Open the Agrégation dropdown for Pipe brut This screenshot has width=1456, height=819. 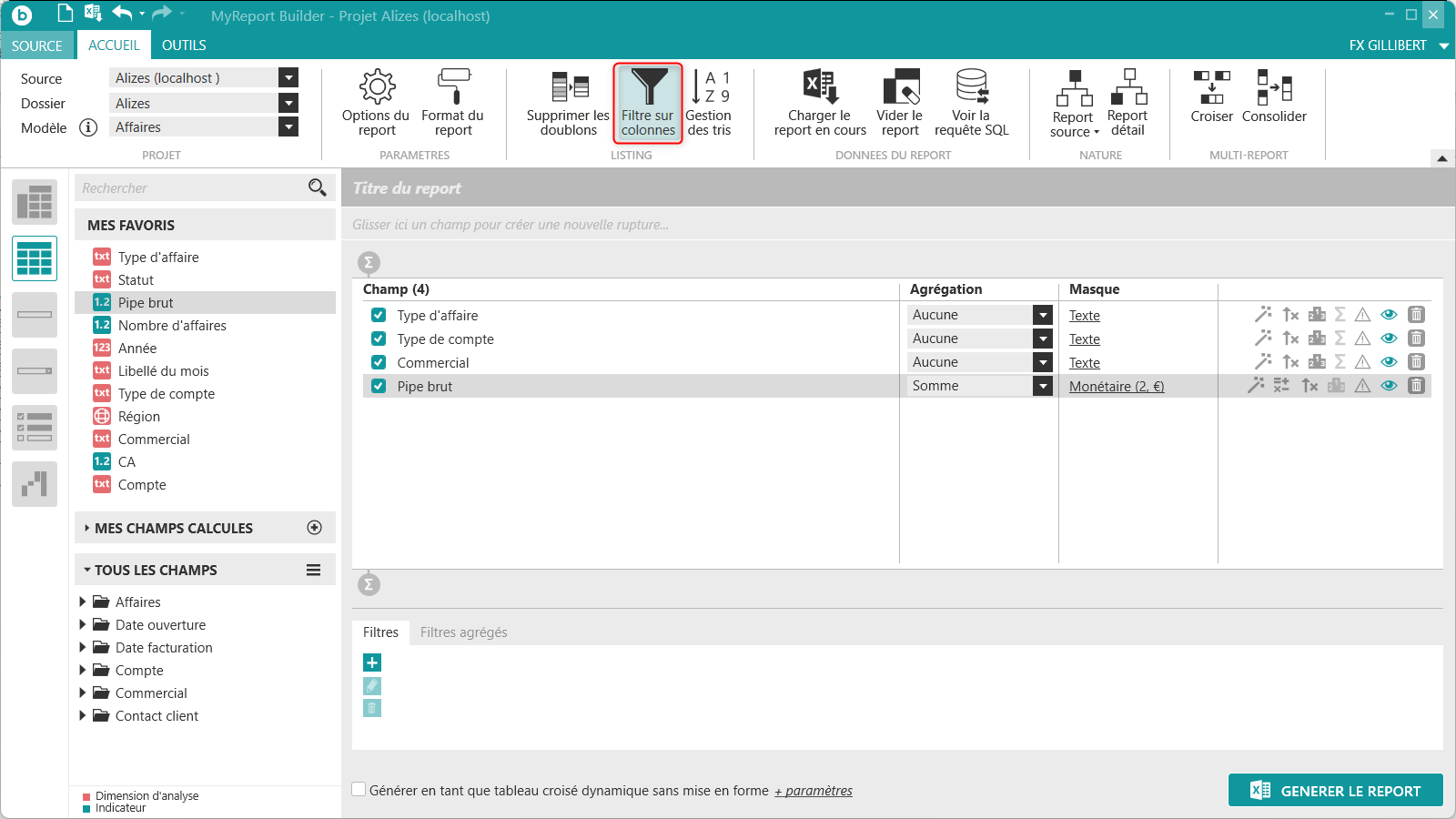[x=1043, y=387]
